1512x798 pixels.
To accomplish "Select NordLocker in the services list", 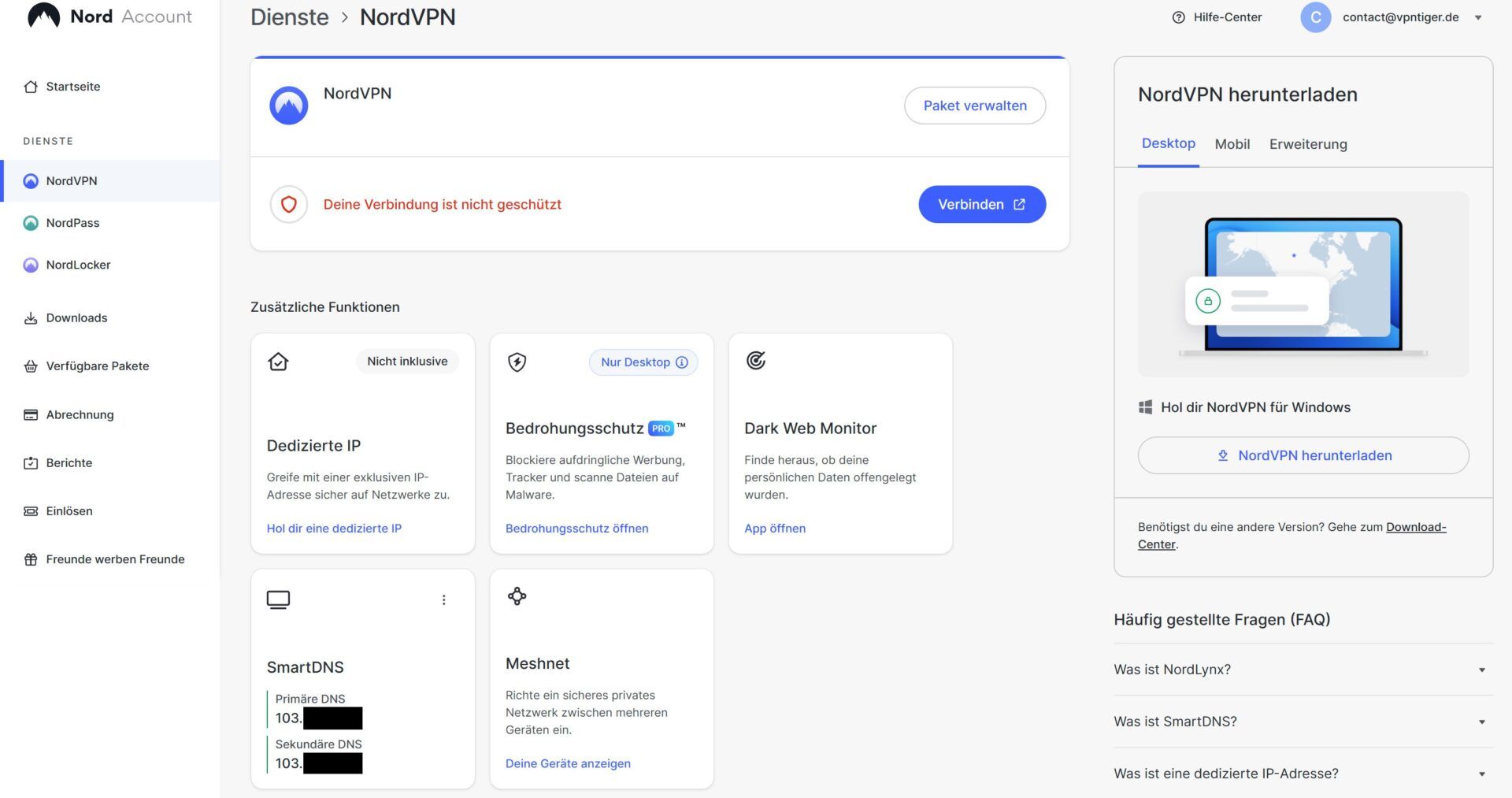I will tap(110, 265).
